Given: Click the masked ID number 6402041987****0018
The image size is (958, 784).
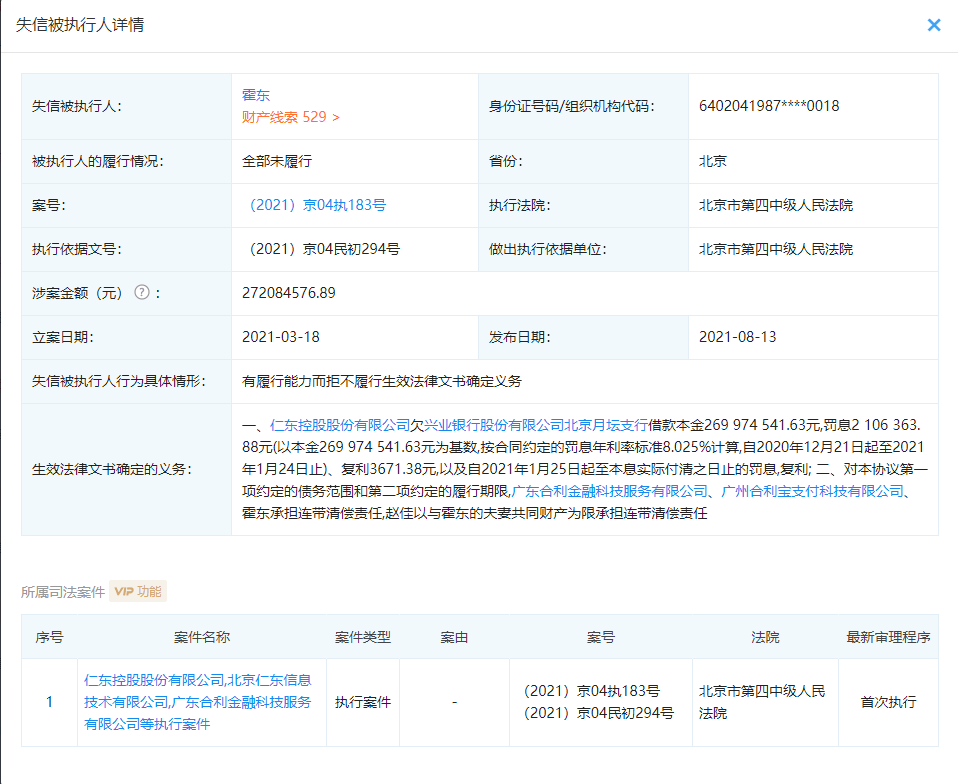Looking at the screenshot, I should (769, 106).
